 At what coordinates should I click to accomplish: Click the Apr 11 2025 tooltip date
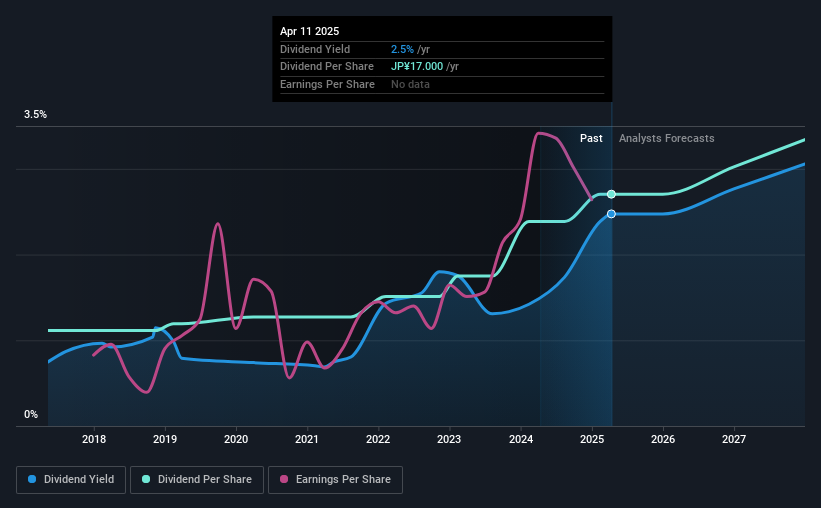click(x=309, y=31)
